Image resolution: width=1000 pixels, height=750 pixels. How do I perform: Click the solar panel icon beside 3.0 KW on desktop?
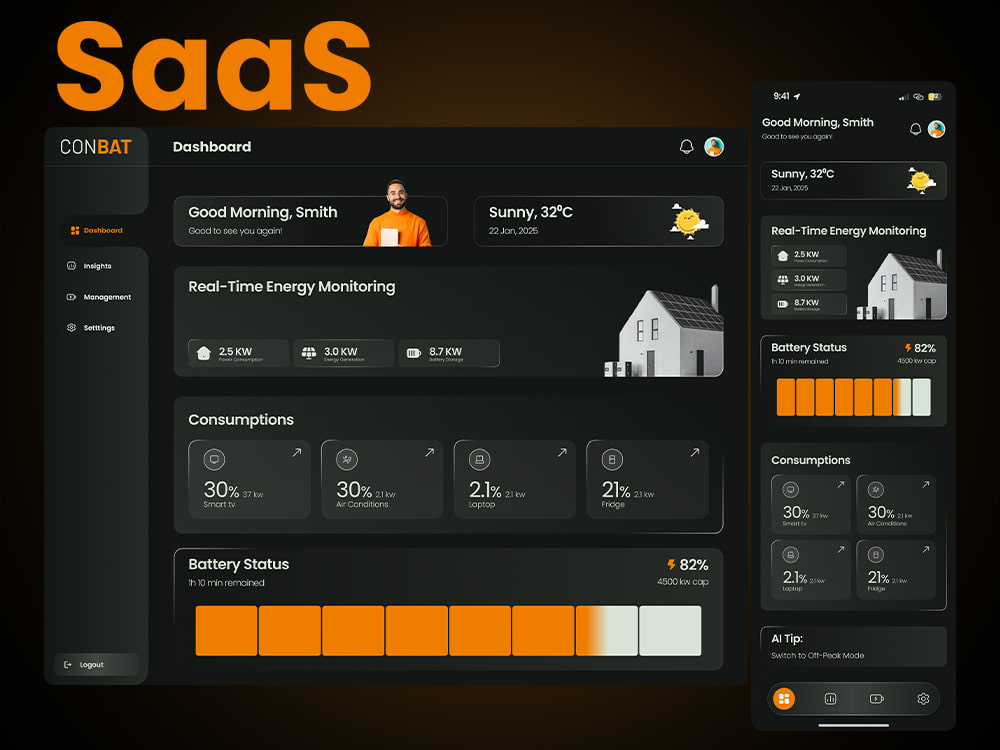tap(309, 353)
